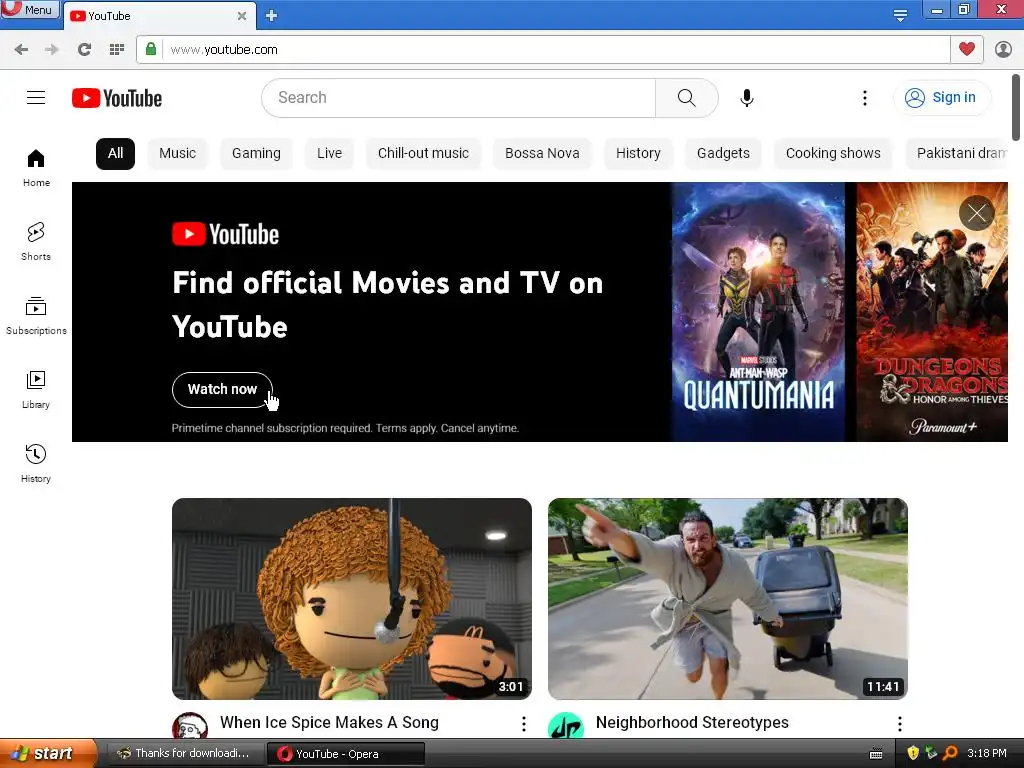Click the magnifier tray icon
This screenshot has width=1024, height=768.
pos(950,753)
